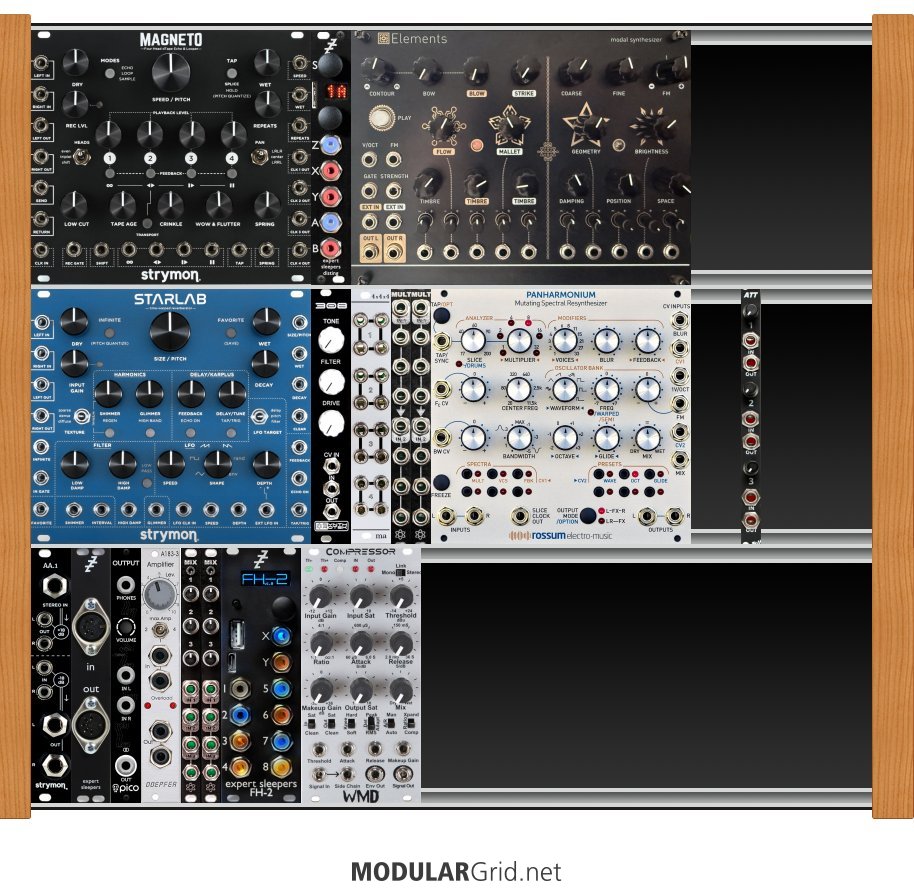914x893 pixels.
Task: Click the STARLAB title text
Action: [x=170, y=300]
